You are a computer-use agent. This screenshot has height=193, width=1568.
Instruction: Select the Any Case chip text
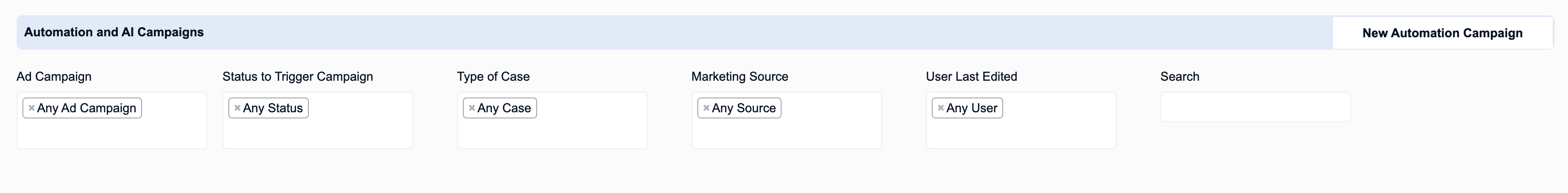coord(504,108)
